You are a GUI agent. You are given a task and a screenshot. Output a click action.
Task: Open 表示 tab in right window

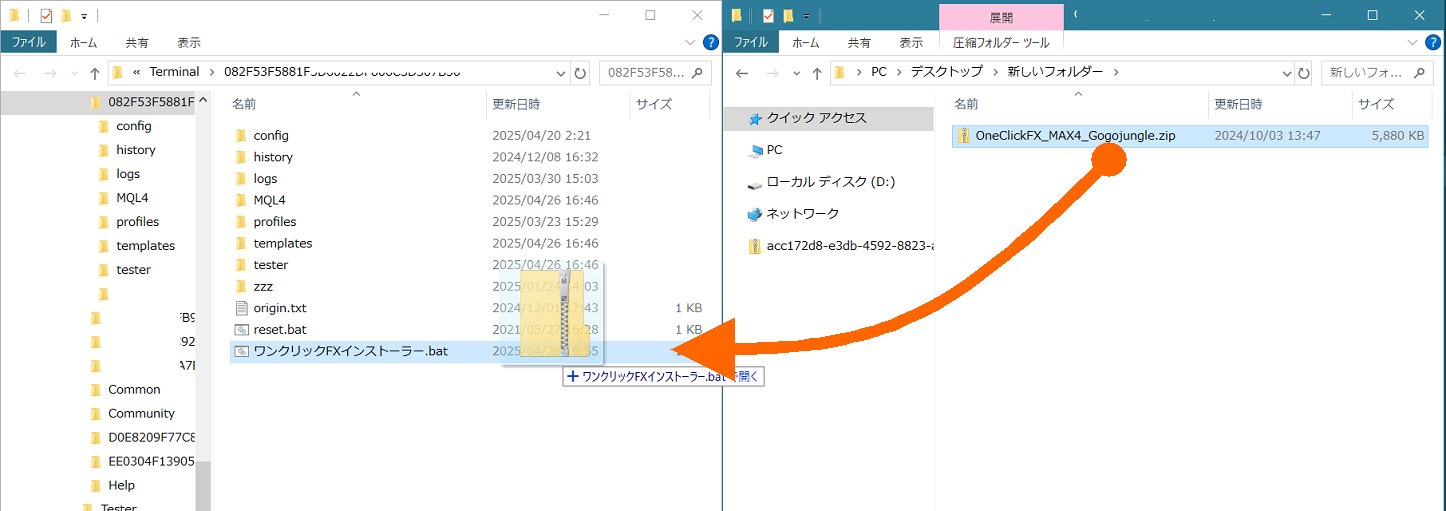(911, 42)
